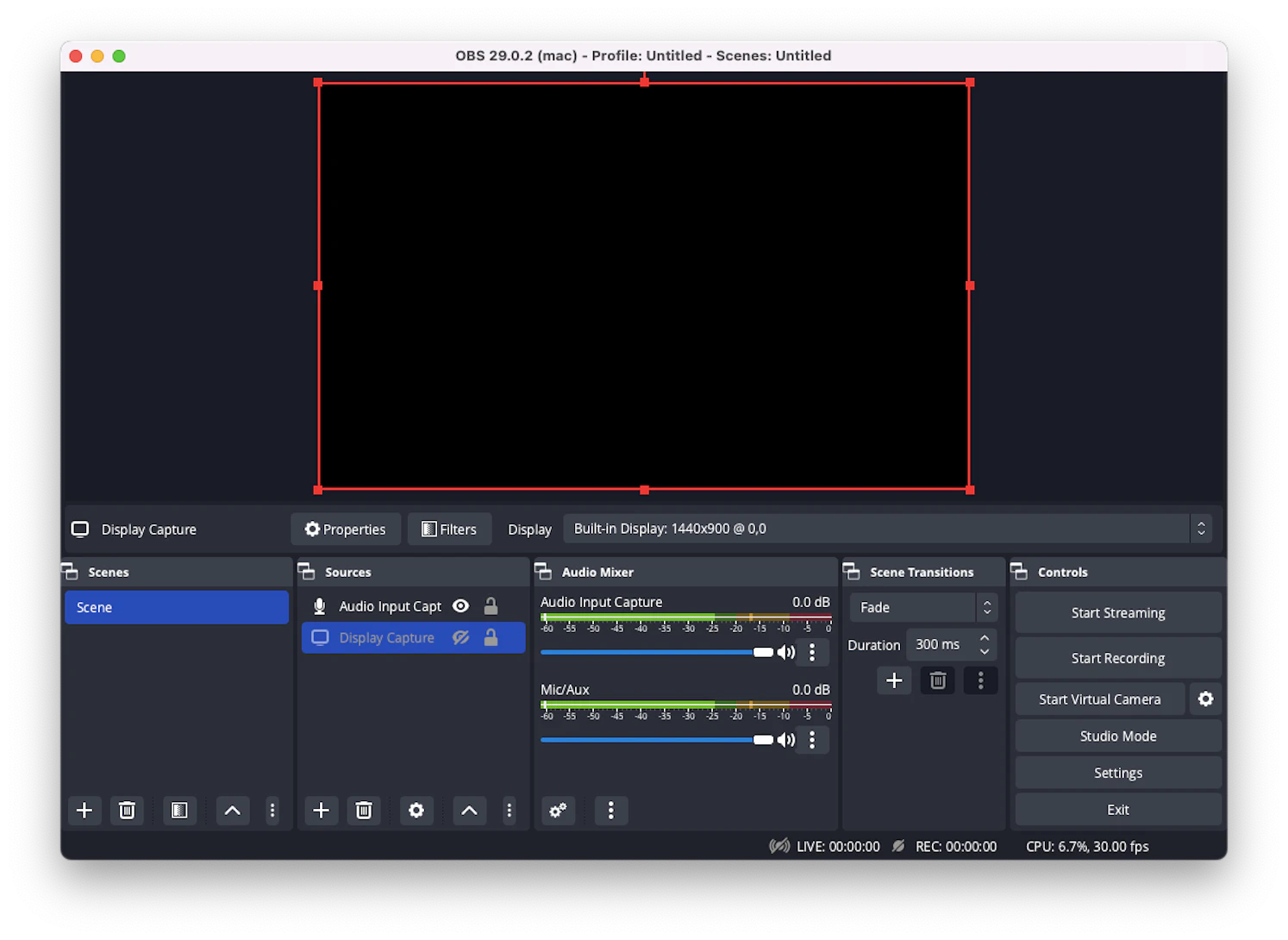The height and width of the screenshot is (940, 1288).
Task: Delete selected scene with trash icon
Action: coord(127,811)
